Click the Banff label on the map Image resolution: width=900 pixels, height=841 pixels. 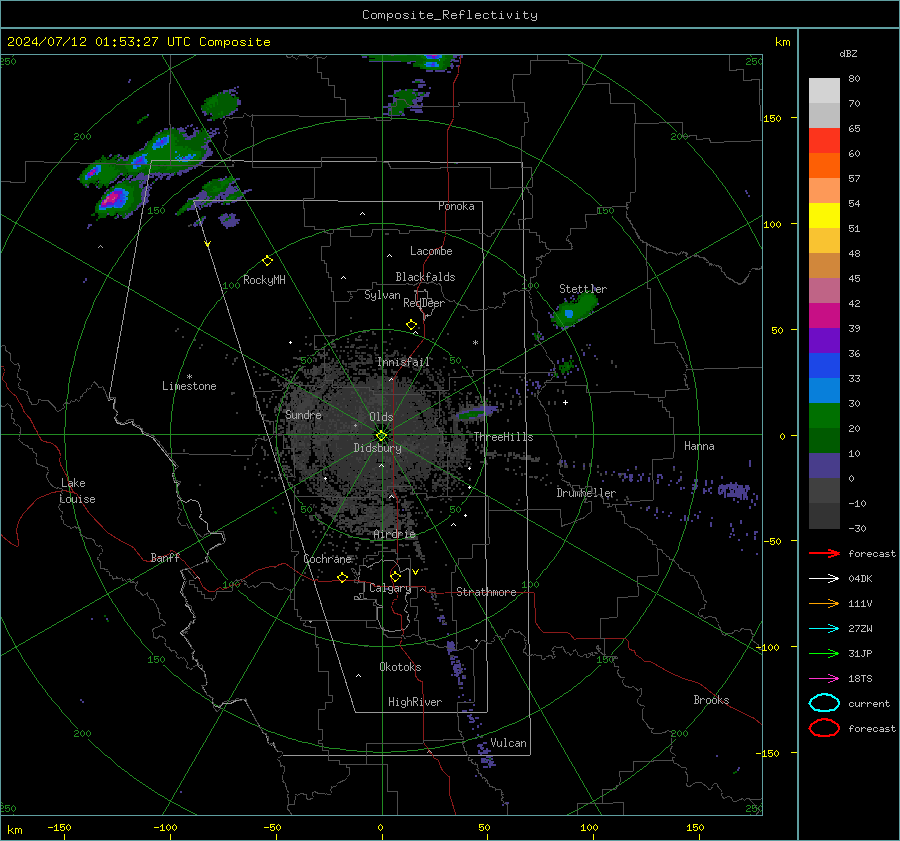(x=165, y=558)
